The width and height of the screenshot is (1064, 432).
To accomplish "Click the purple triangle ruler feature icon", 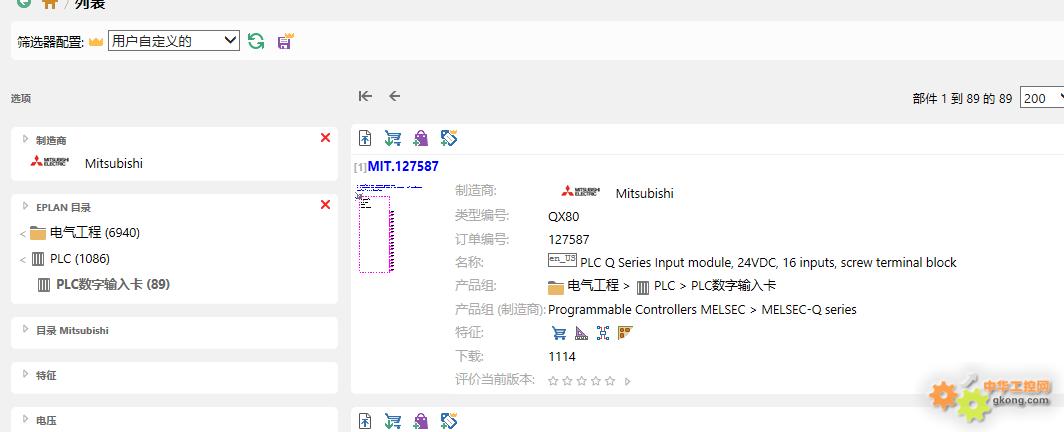I will 582,333.
